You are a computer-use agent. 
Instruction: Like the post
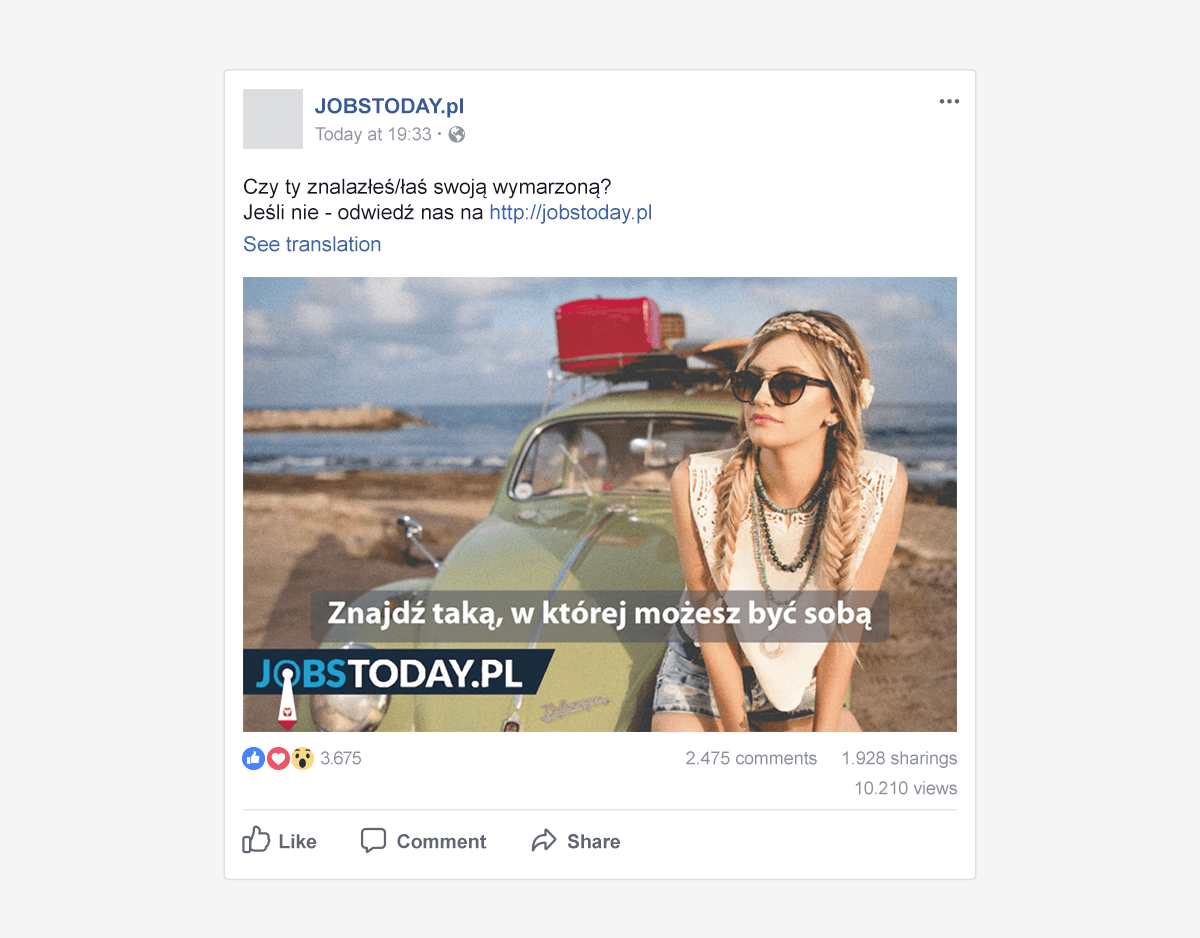pos(280,840)
